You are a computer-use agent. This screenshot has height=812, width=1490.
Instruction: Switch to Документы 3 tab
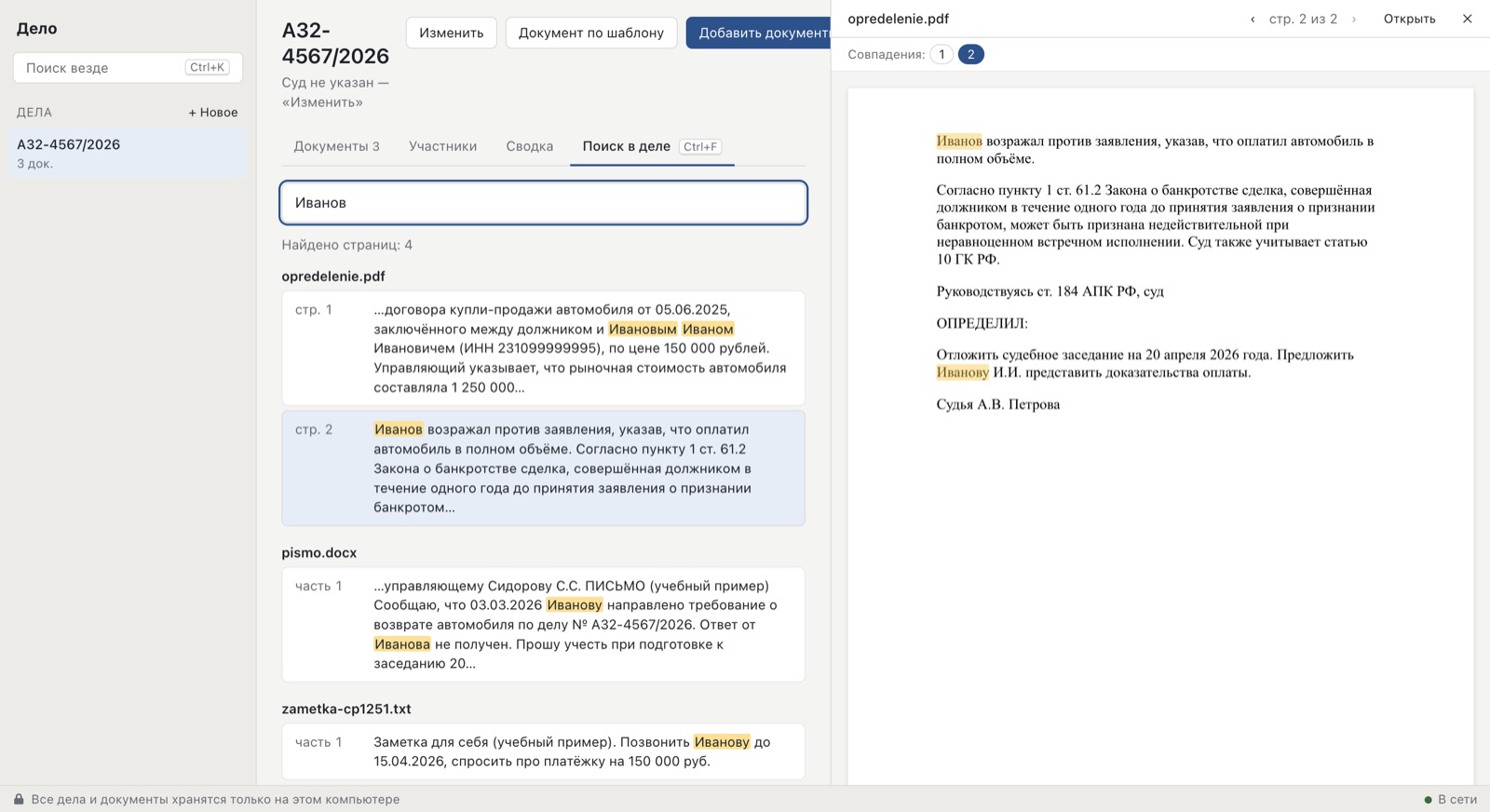pyautogui.click(x=336, y=146)
